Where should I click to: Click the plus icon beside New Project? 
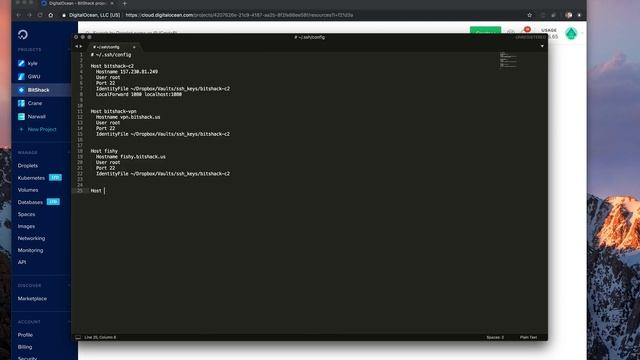coord(21,129)
